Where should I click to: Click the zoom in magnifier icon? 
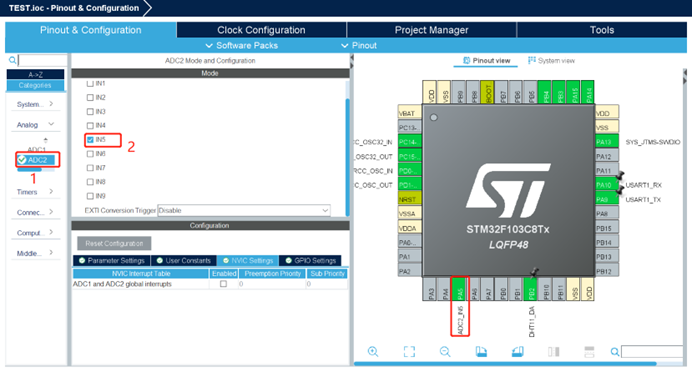click(x=373, y=352)
